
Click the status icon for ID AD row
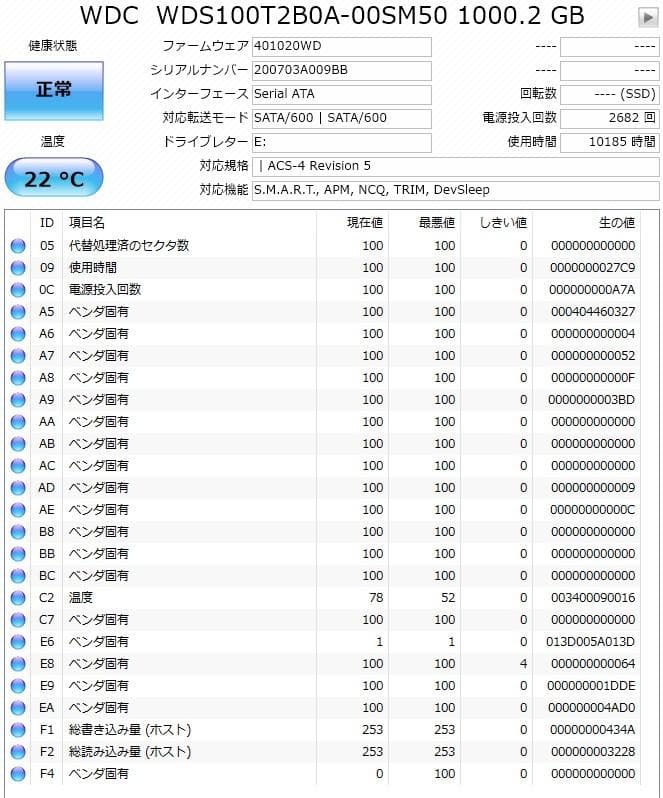tap(18, 488)
